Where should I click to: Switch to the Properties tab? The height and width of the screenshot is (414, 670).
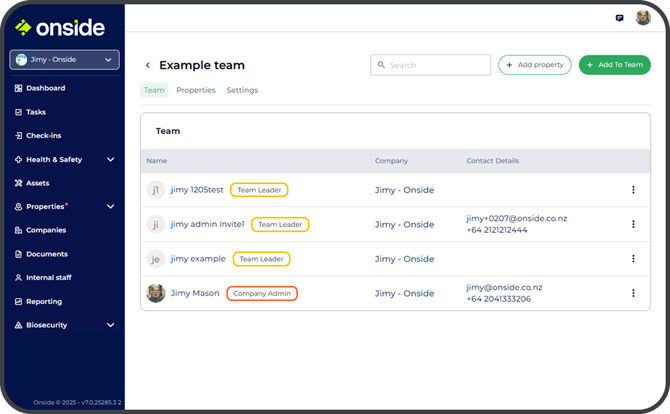point(195,90)
